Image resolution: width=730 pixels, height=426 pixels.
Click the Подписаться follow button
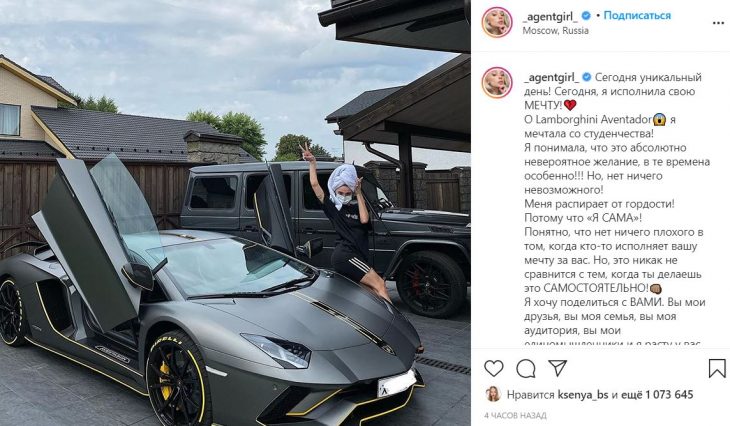637,15
